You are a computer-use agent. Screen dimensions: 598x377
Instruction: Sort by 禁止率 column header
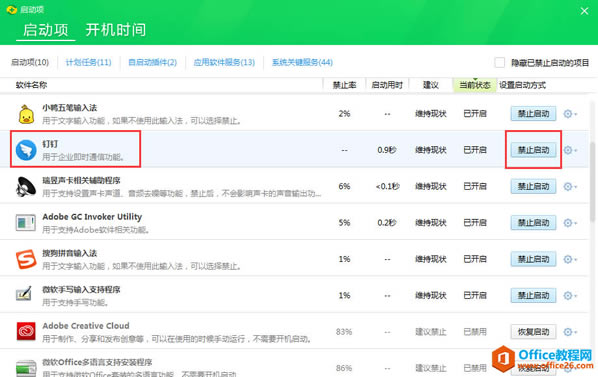pos(344,85)
